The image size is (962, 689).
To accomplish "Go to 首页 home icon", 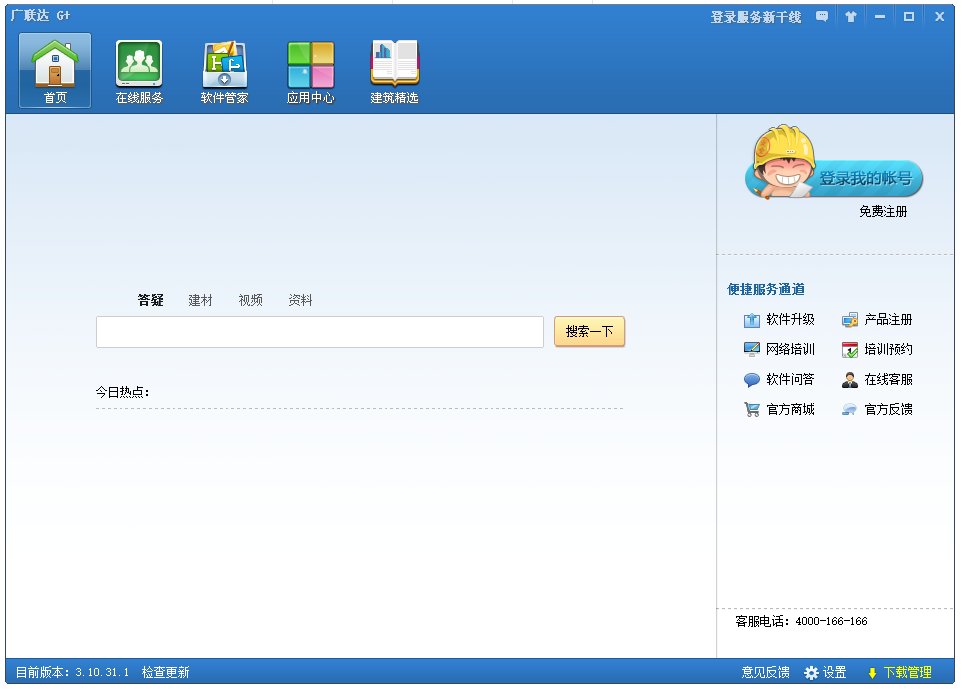I will coord(55,71).
